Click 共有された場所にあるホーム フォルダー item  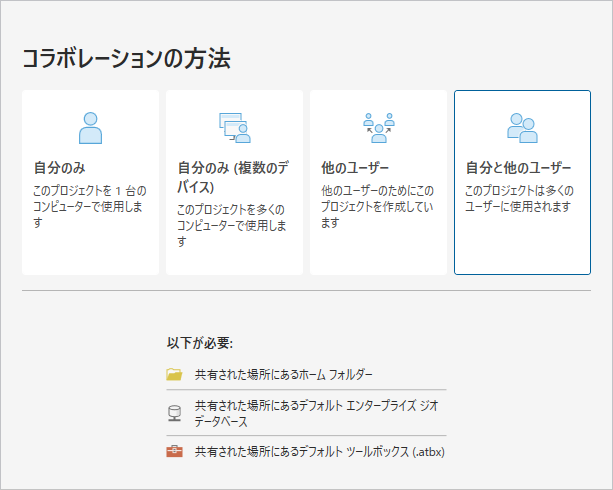283,375
